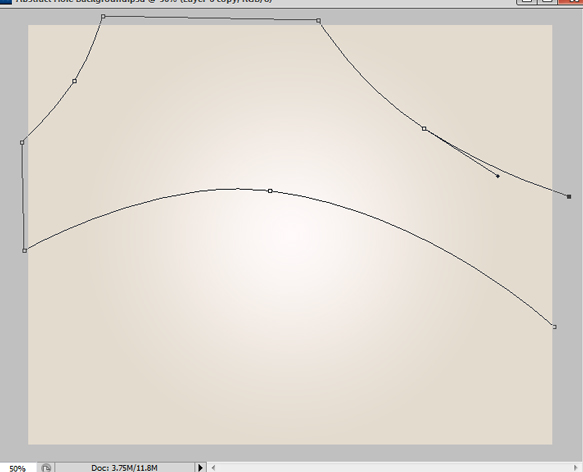Screen dimensions: 583x472
Task: Select the top-right anchor point of the straight top segment
Action: (319, 20)
